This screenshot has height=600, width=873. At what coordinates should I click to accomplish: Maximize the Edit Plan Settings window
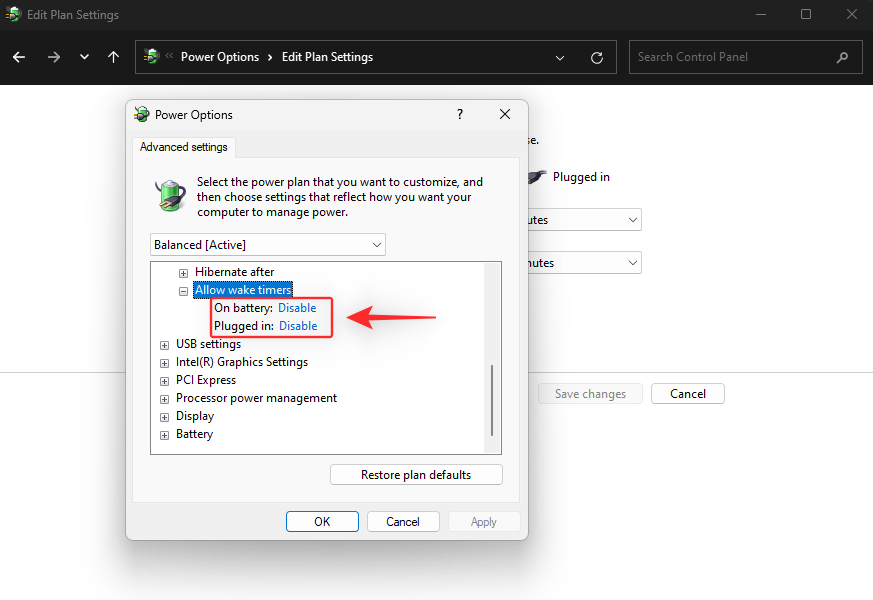click(806, 14)
